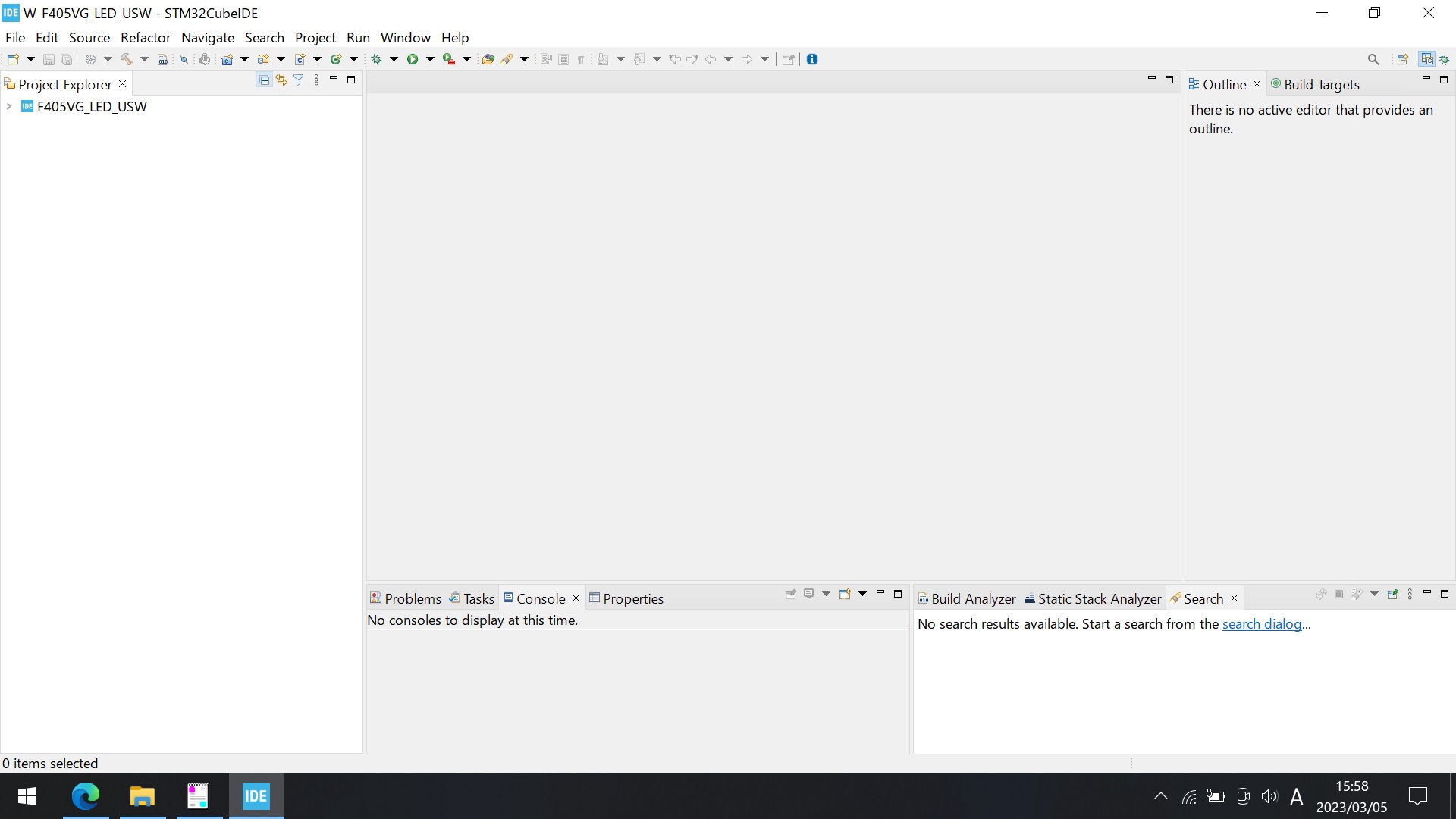Screen dimensions: 1456x819
Task: Click STM32CubeIDE icon in taskbar
Action: 257,796
